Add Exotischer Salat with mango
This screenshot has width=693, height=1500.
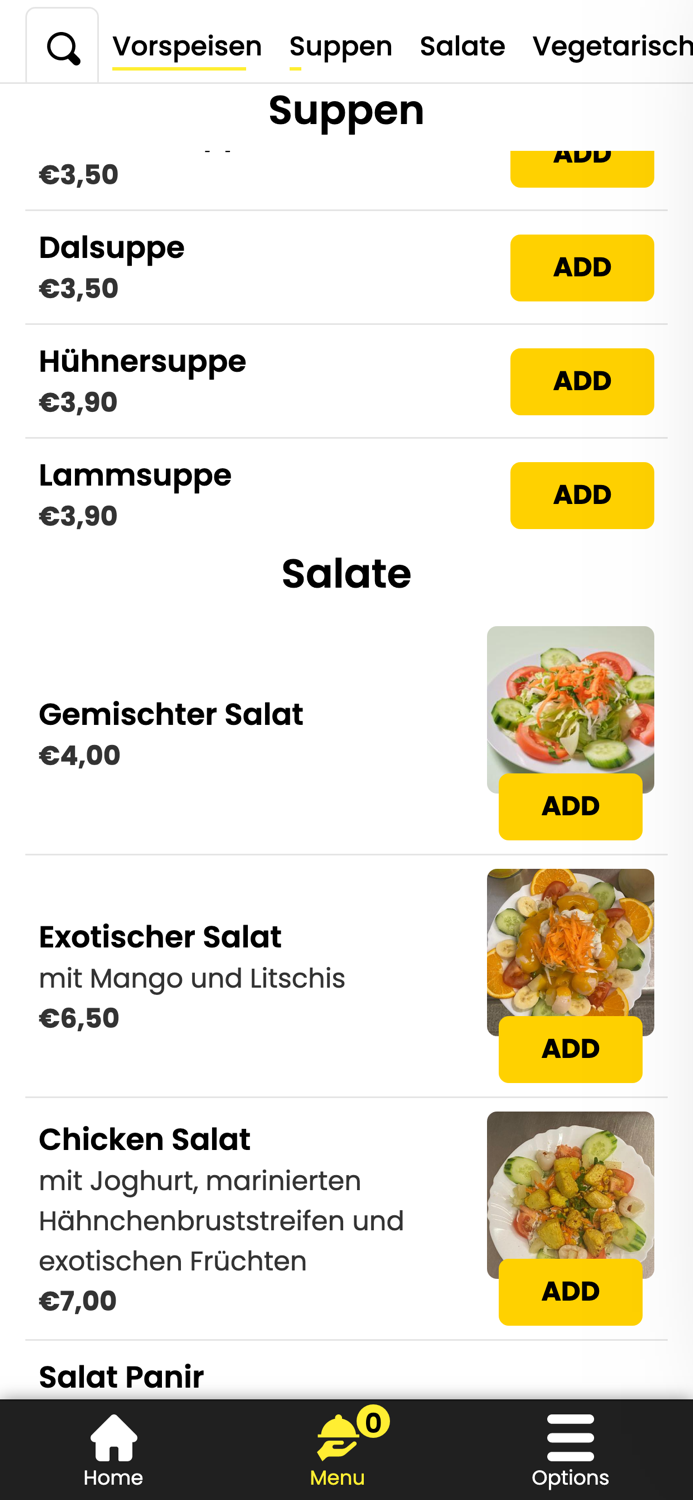click(570, 1048)
